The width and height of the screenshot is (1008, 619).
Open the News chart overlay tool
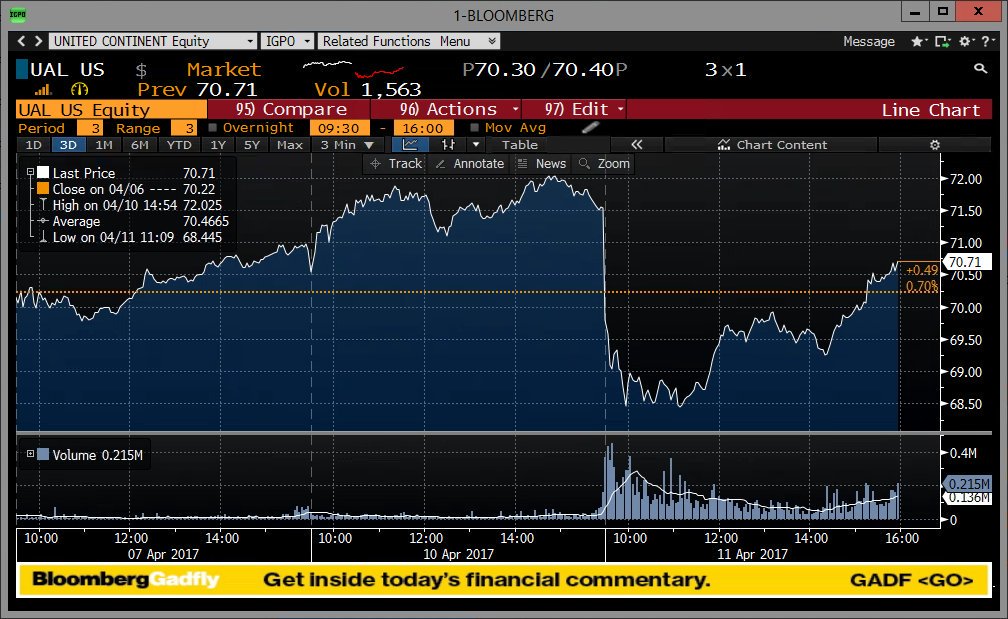click(x=542, y=164)
